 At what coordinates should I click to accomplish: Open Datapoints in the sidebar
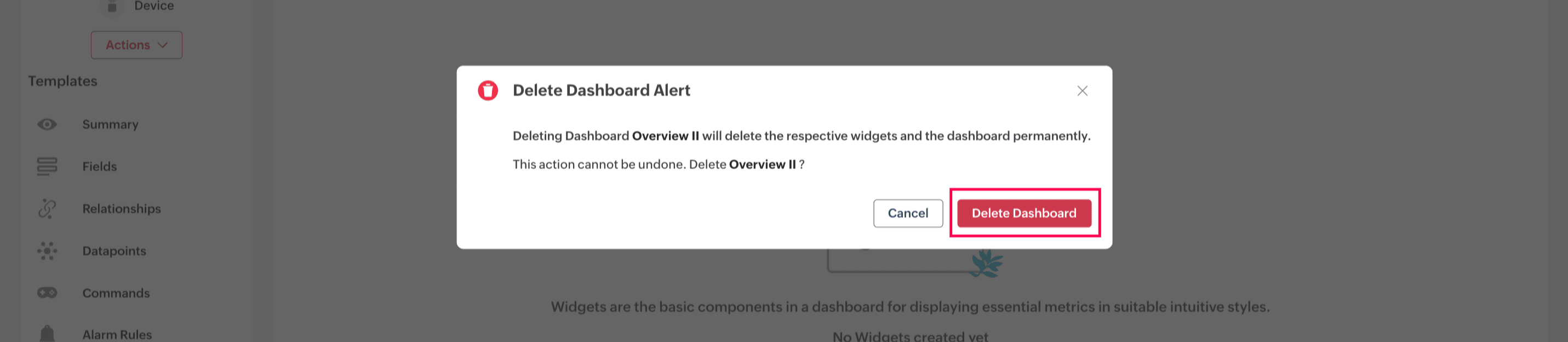pos(114,250)
